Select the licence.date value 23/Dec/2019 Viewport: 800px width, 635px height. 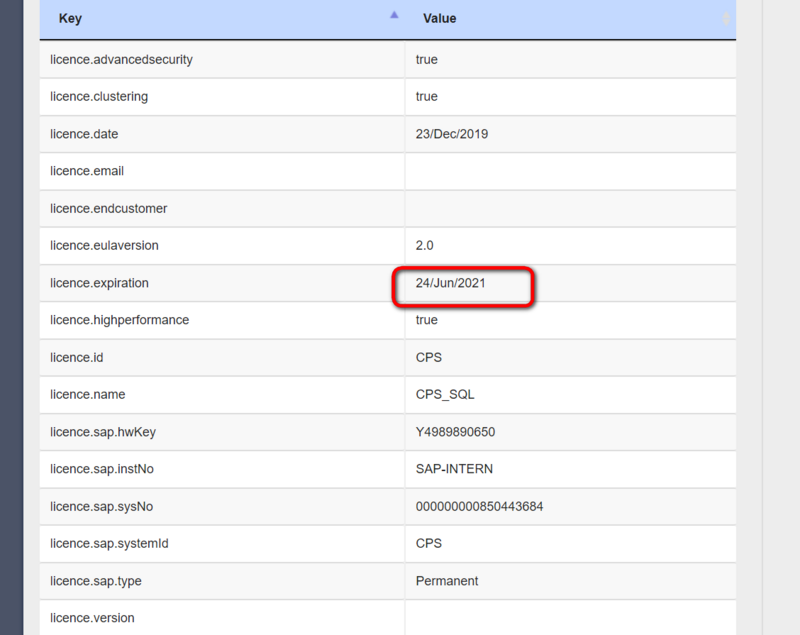(x=456, y=133)
